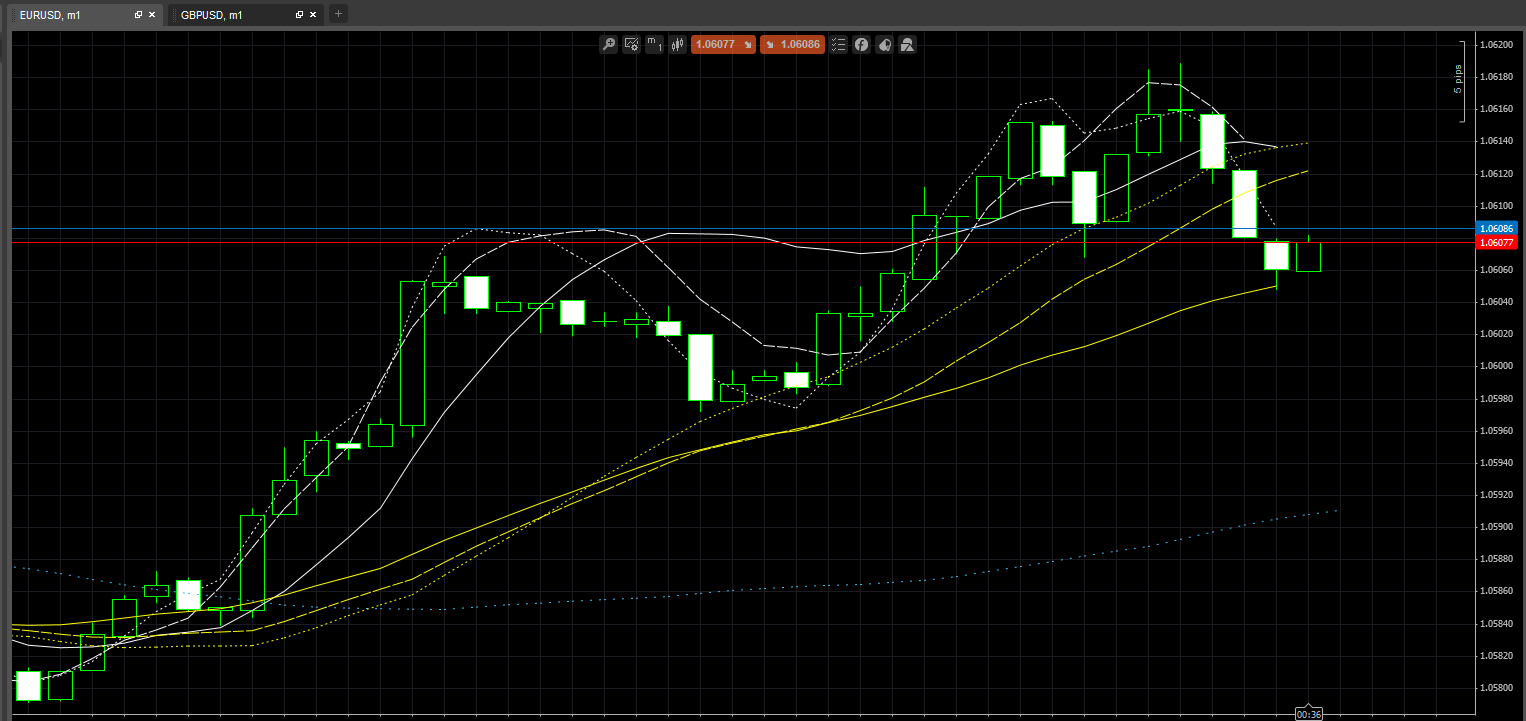Click the red 1.06077 bid price label
The image size is (1526, 721).
pos(1496,243)
